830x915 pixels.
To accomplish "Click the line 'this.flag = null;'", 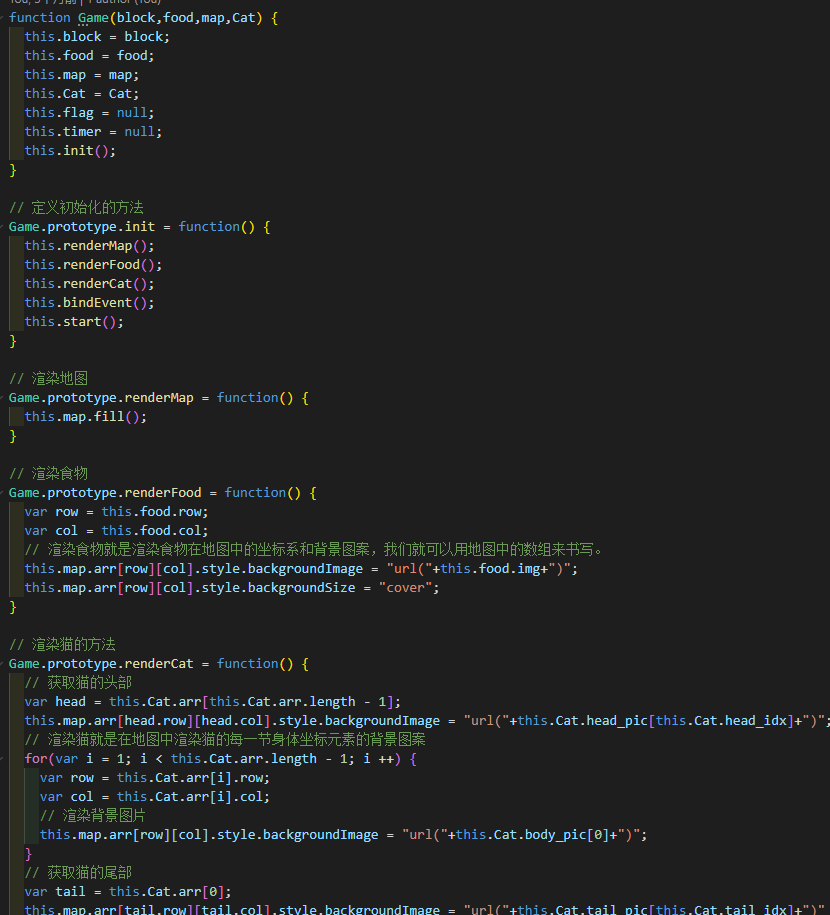I will (x=89, y=113).
